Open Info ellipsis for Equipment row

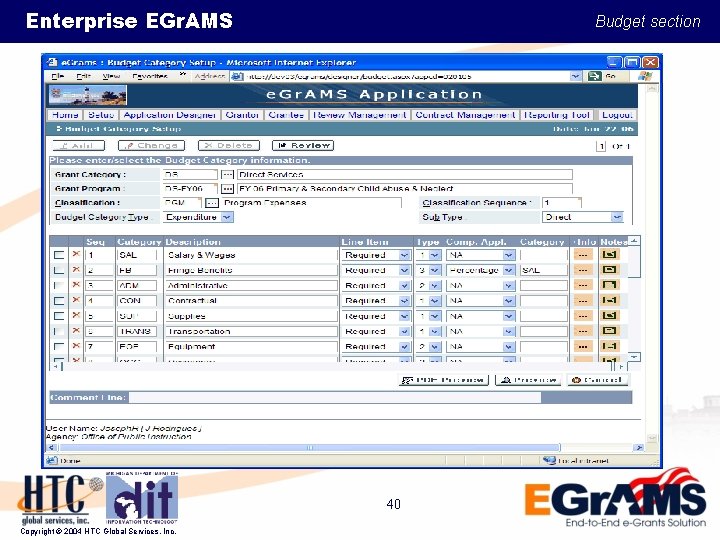point(583,346)
